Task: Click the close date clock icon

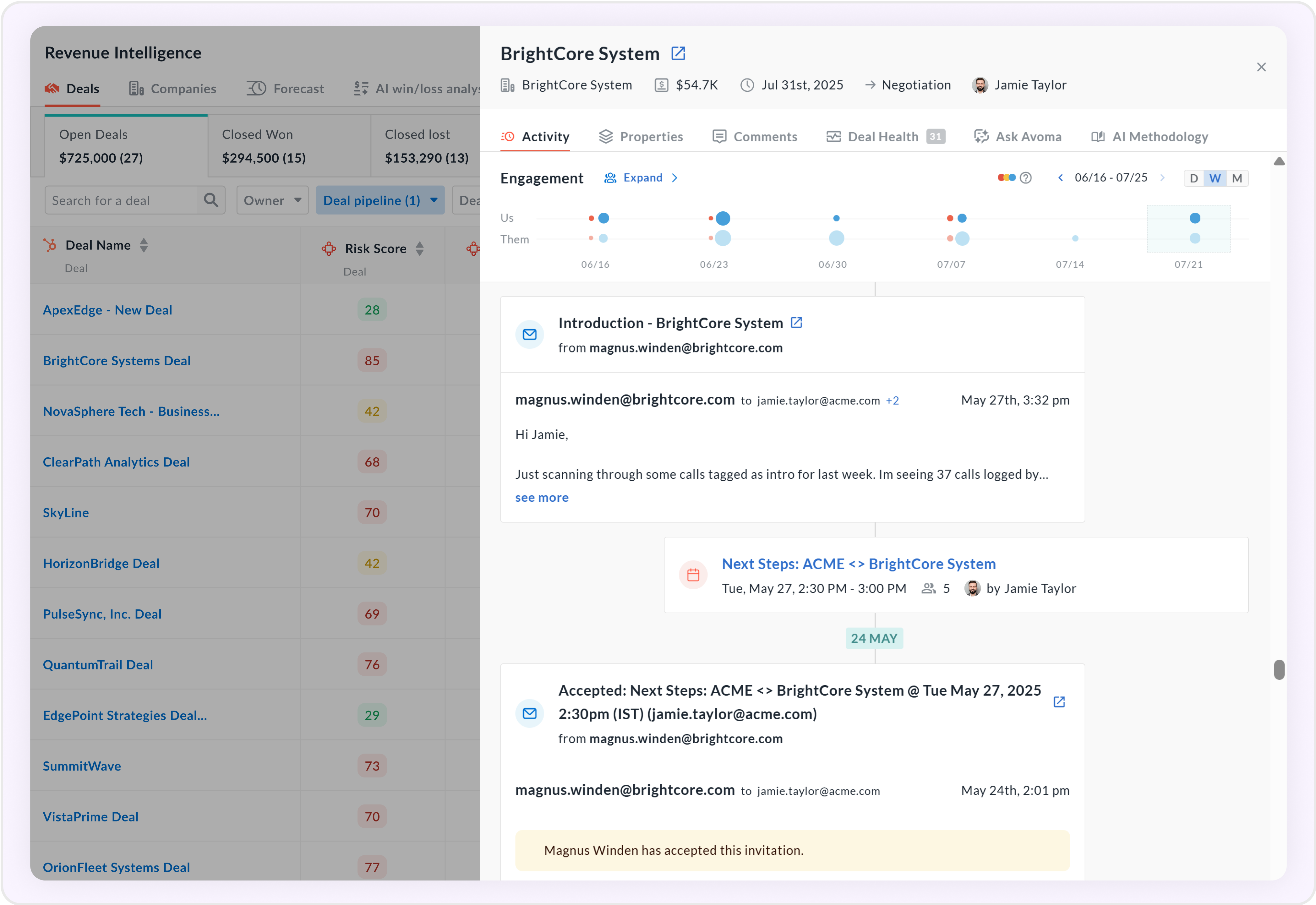Action: click(x=747, y=85)
